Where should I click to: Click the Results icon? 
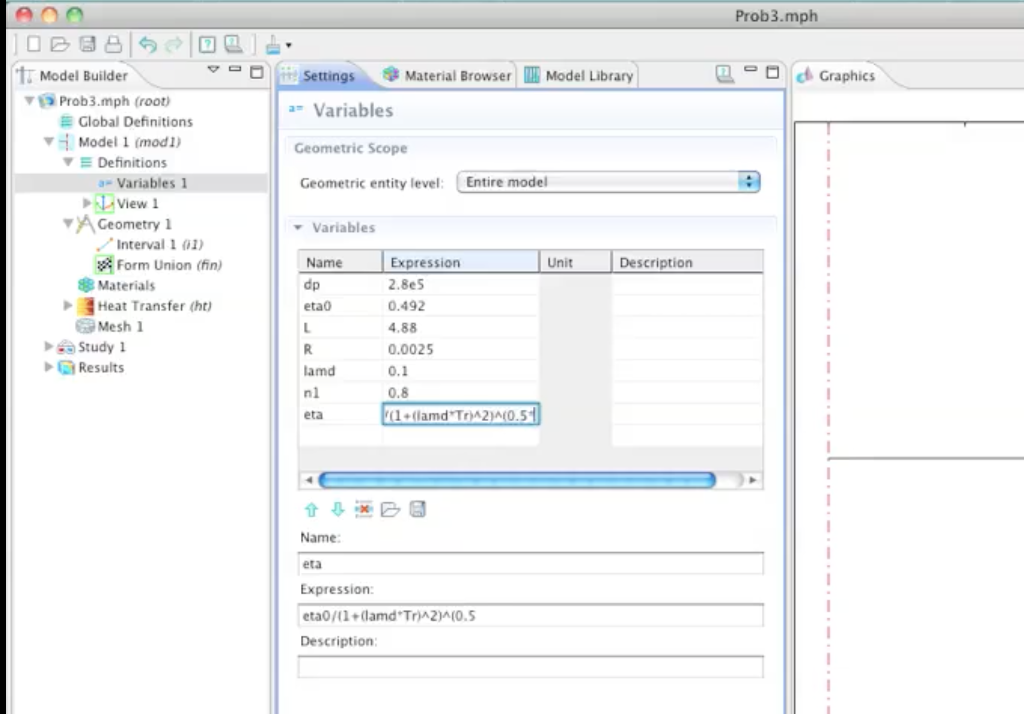click(66, 368)
